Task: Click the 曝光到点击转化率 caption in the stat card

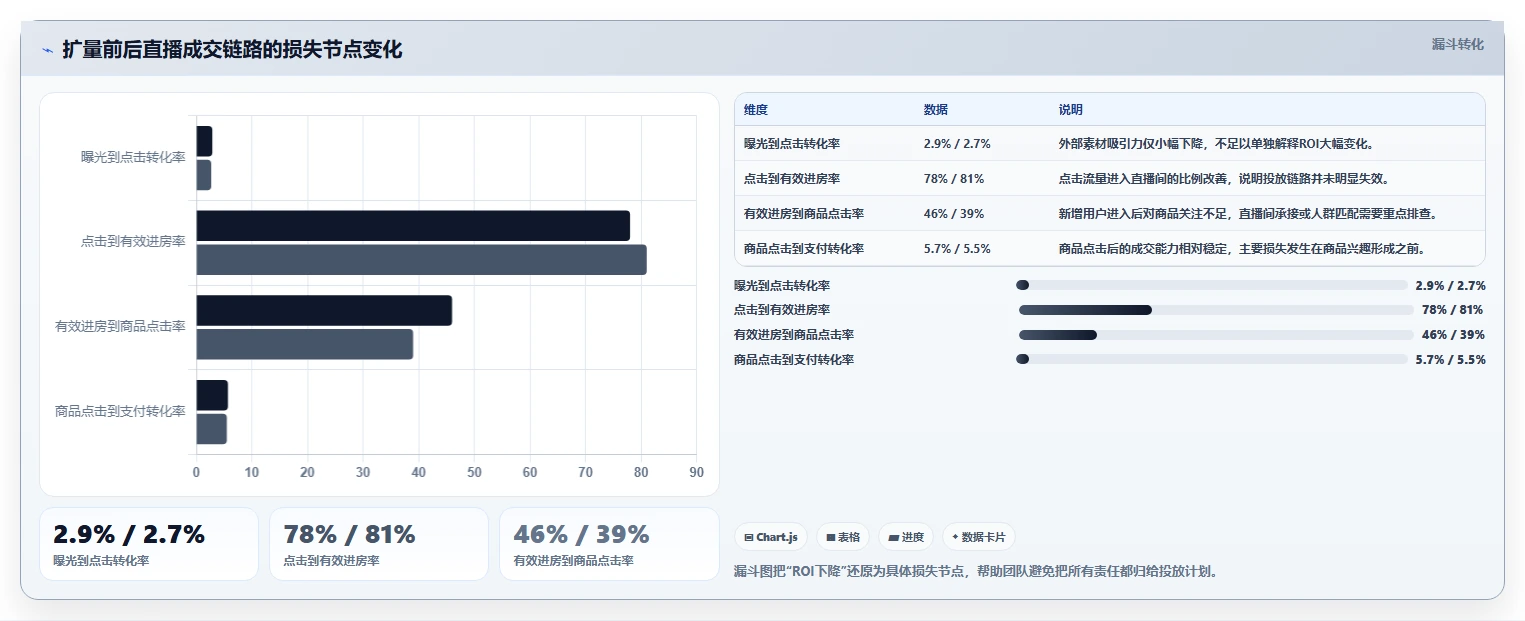Action: coord(101,561)
